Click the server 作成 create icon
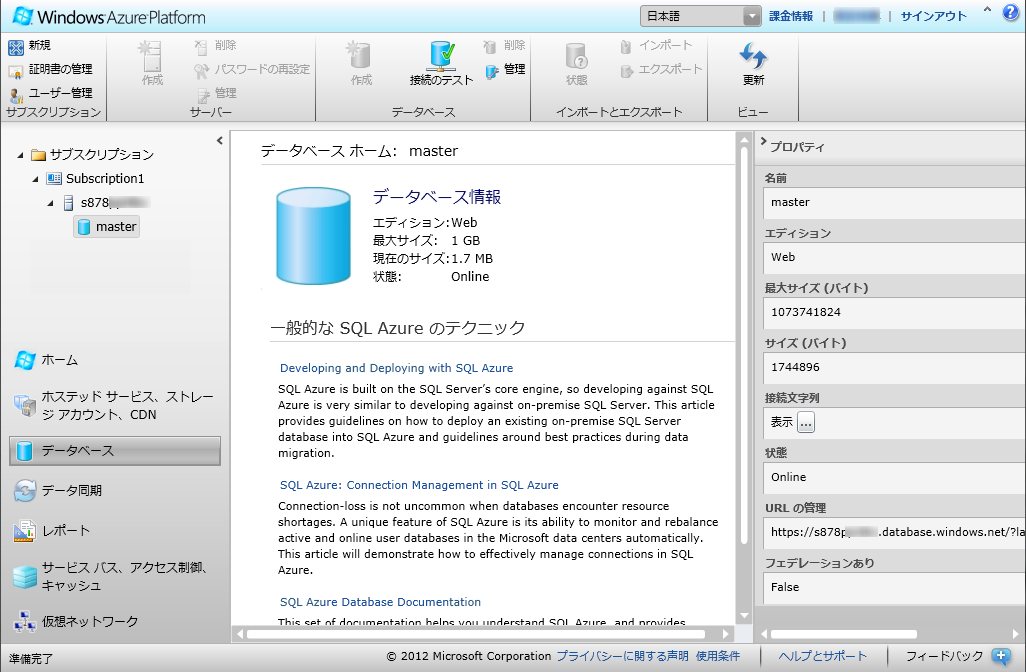The image size is (1026, 672). pyautogui.click(x=152, y=57)
